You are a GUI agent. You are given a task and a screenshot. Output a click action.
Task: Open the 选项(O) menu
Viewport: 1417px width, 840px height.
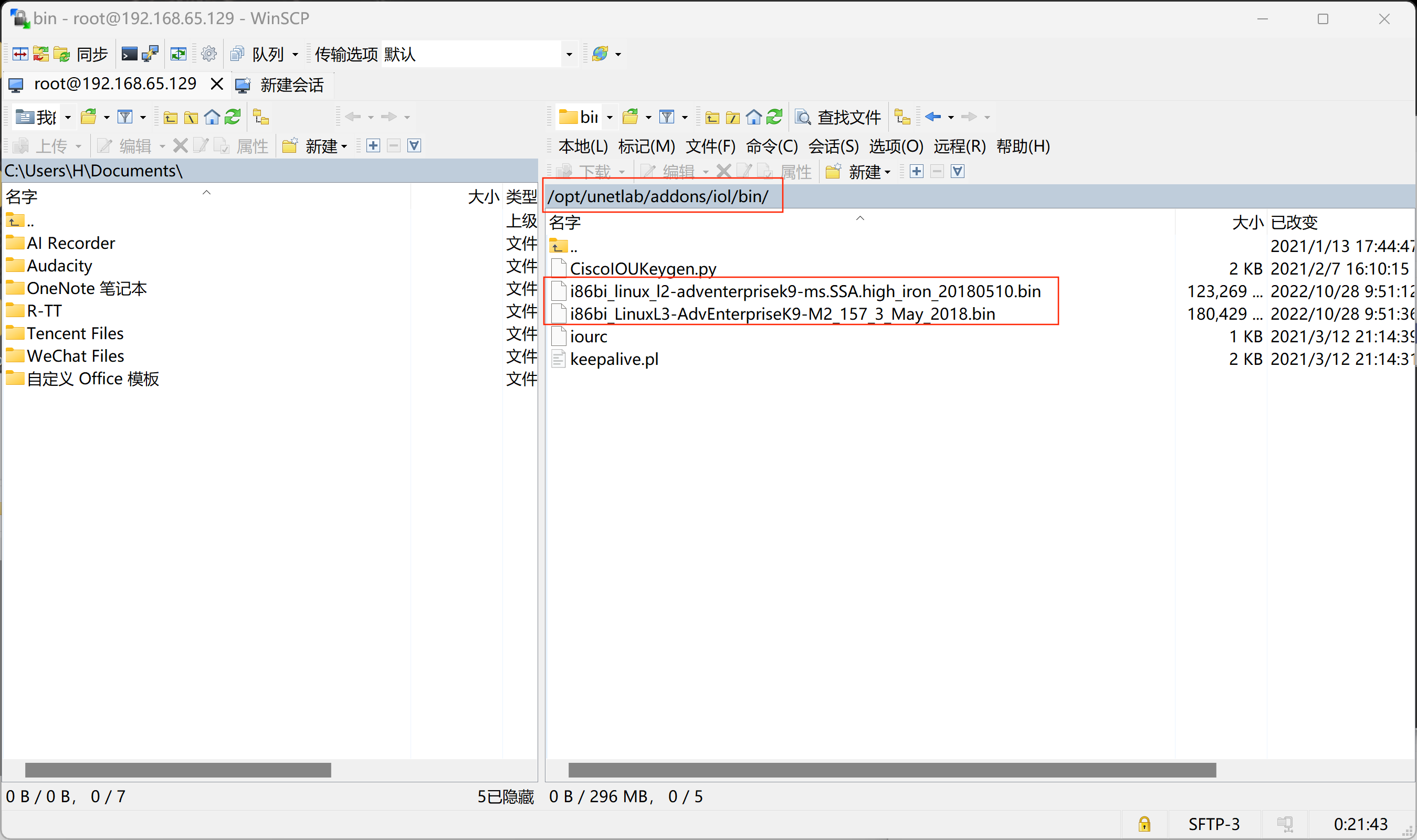(896, 146)
